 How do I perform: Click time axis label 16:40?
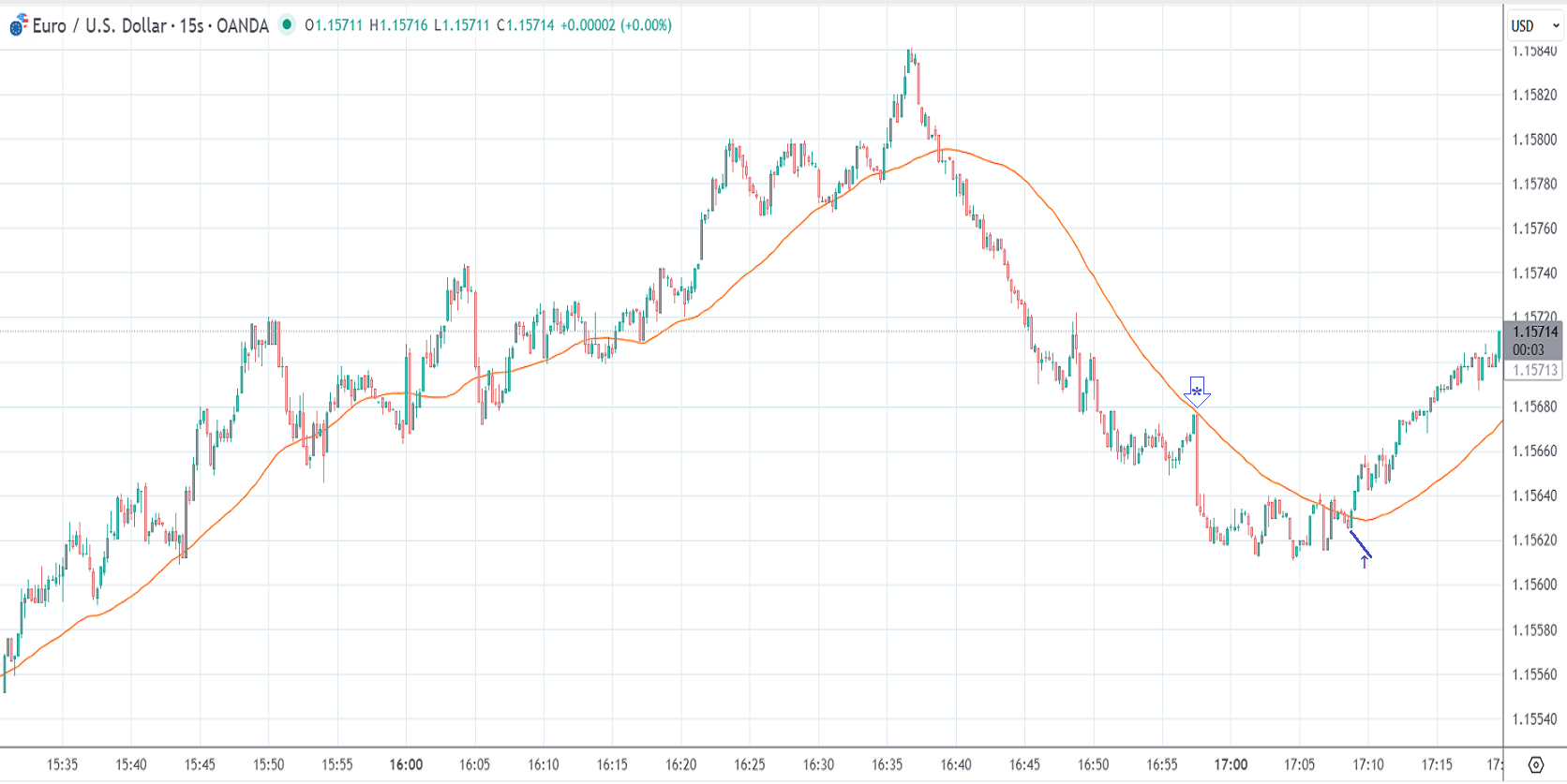point(956,764)
